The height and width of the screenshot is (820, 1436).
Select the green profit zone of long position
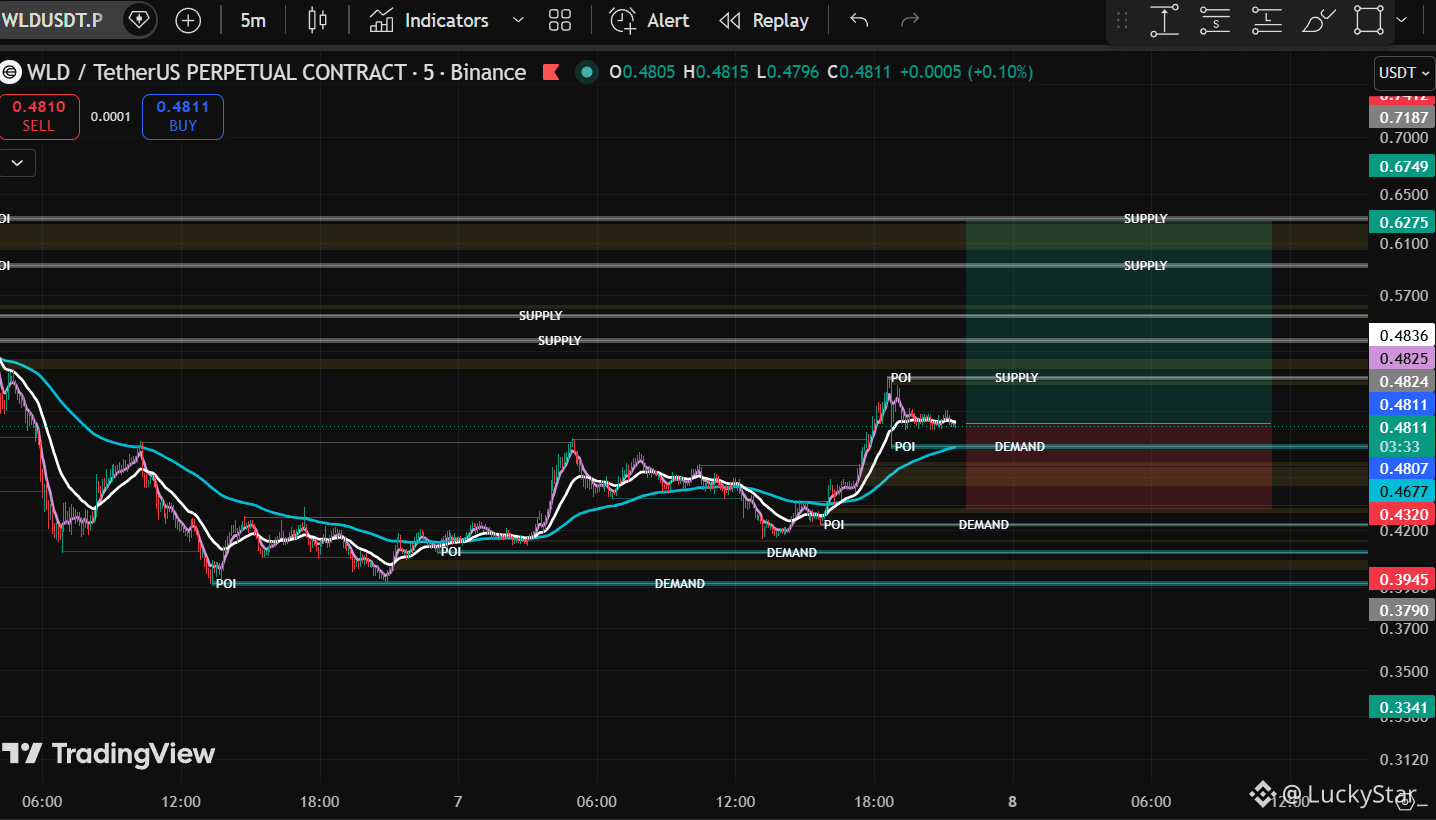(1118, 322)
